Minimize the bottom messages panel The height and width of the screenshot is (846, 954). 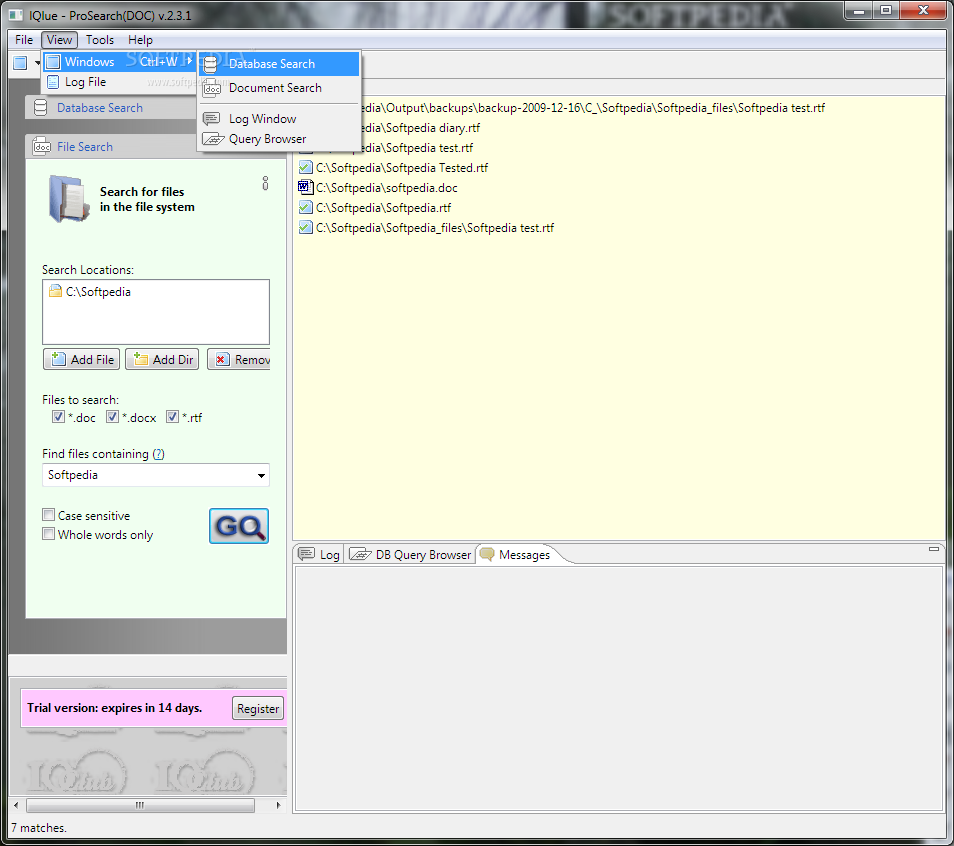click(934, 549)
